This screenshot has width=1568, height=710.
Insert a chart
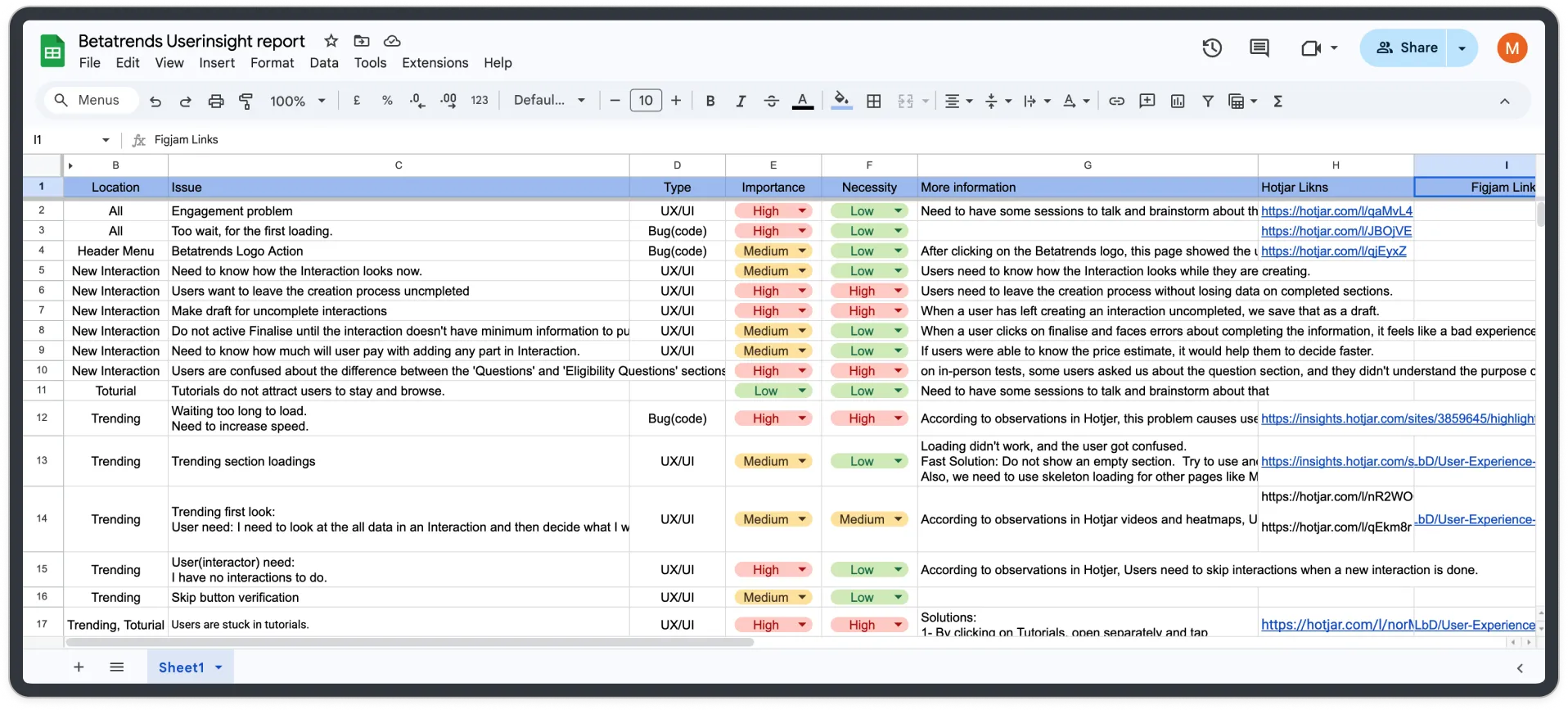1178,101
